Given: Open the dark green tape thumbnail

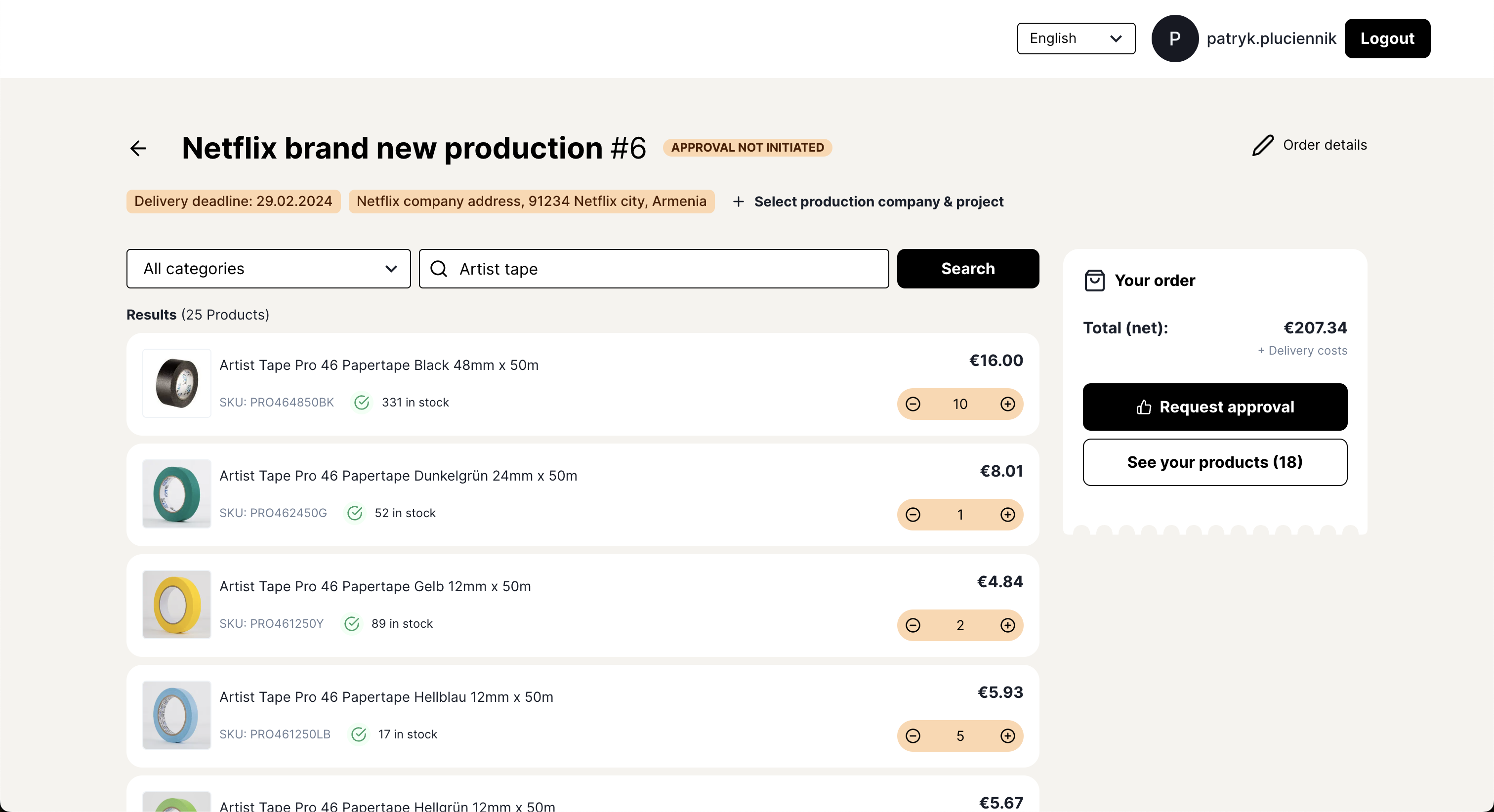Looking at the screenshot, I should pos(177,494).
